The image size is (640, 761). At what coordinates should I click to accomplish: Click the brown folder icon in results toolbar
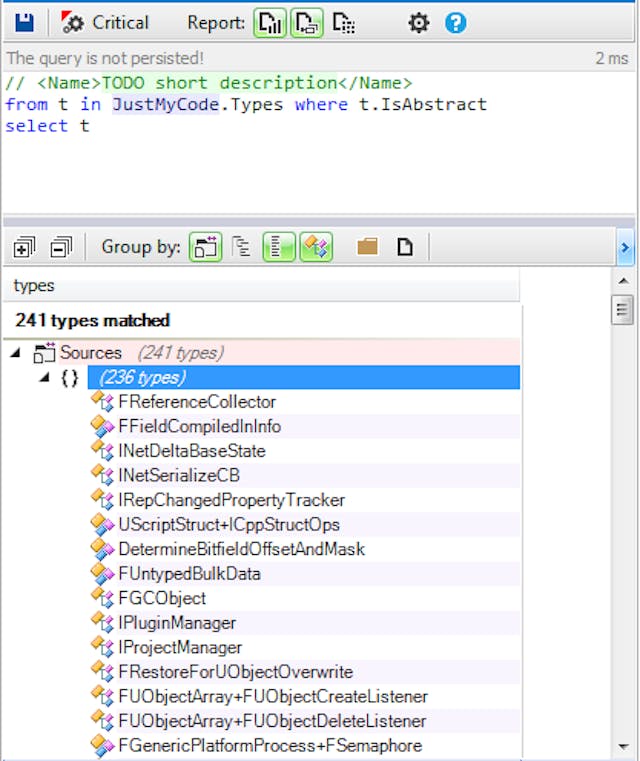tap(367, 246)
